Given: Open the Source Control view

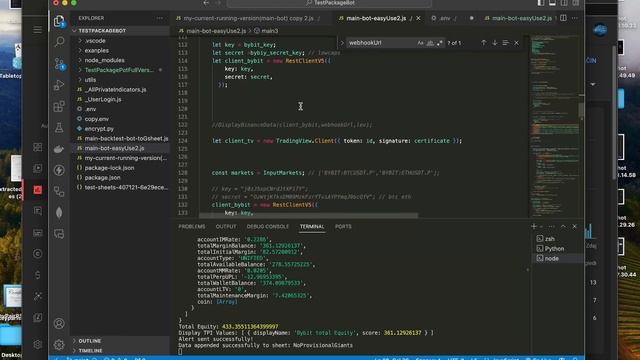Looking at the screenshot, I should coord(59,64).
